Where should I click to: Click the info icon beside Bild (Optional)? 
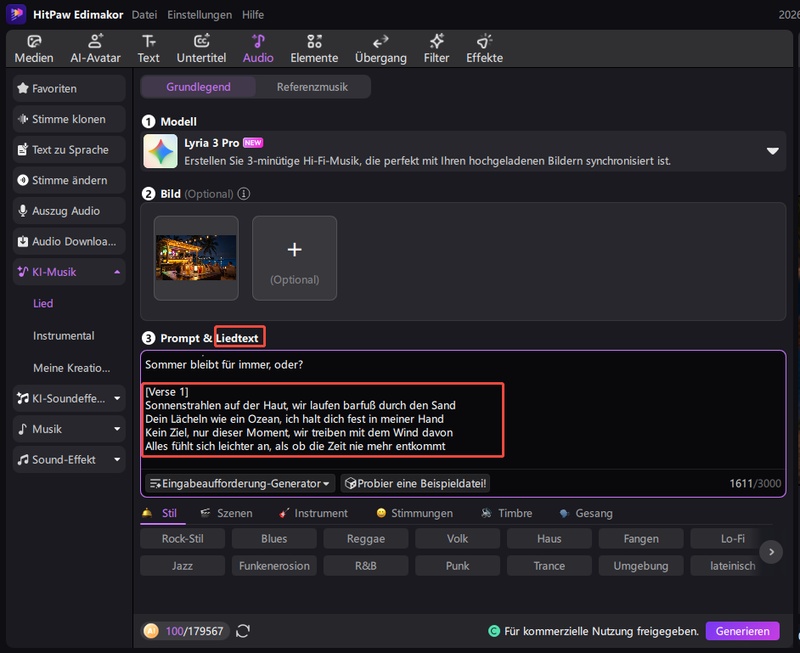pos(243,194)
